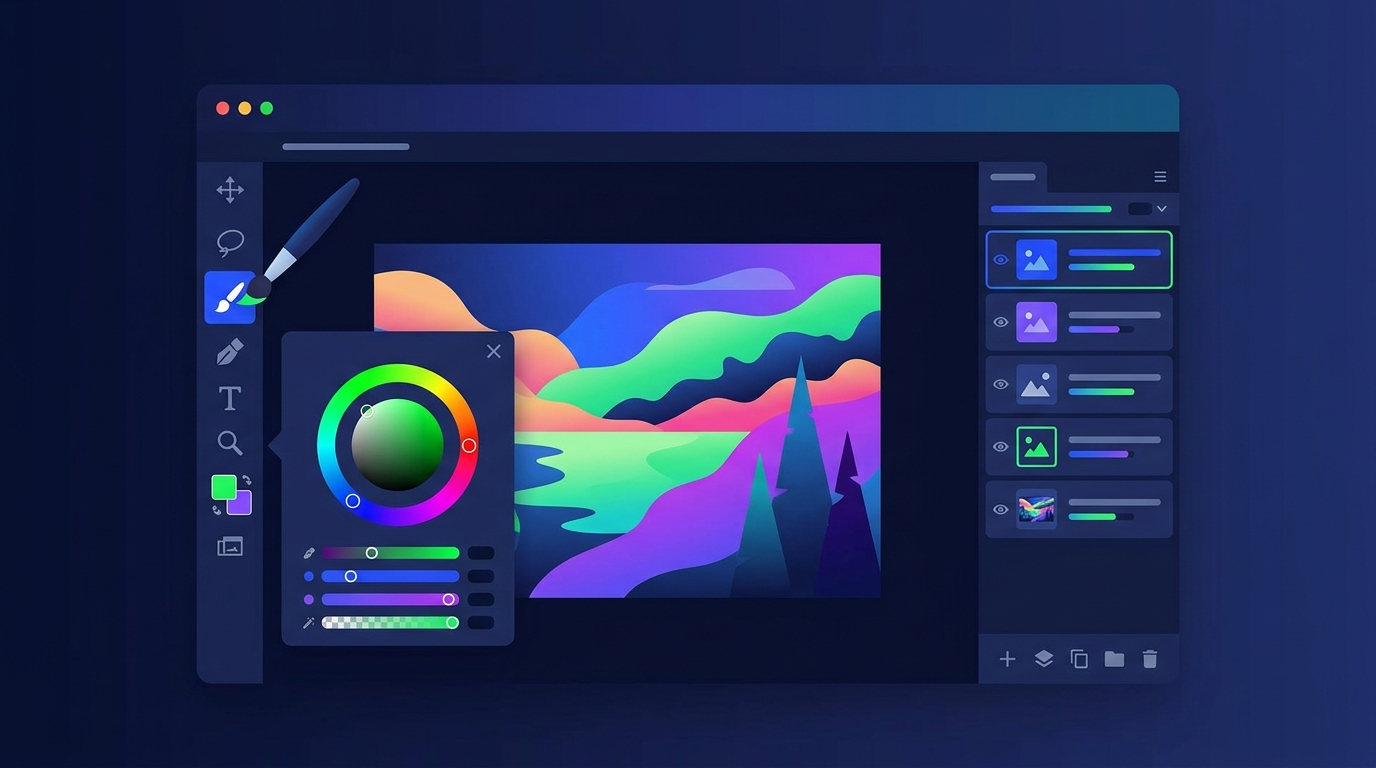This screenshot has height=768, width=1376.
Task: Click the blue dot beside the blue slider
Action: pyautogui.click(x=309, y=576)
